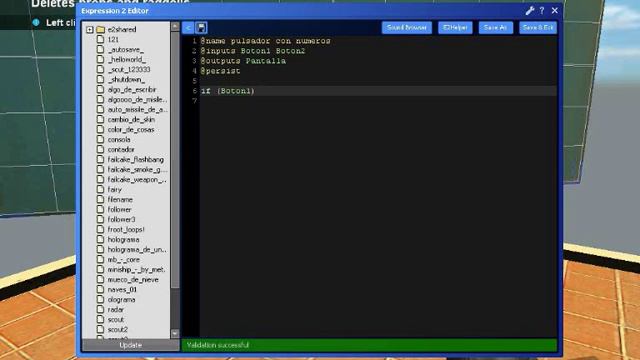The width and height of the screenshot is (640, 360).
Task: Open the _shutdown_ file
Action: (126, 80)
